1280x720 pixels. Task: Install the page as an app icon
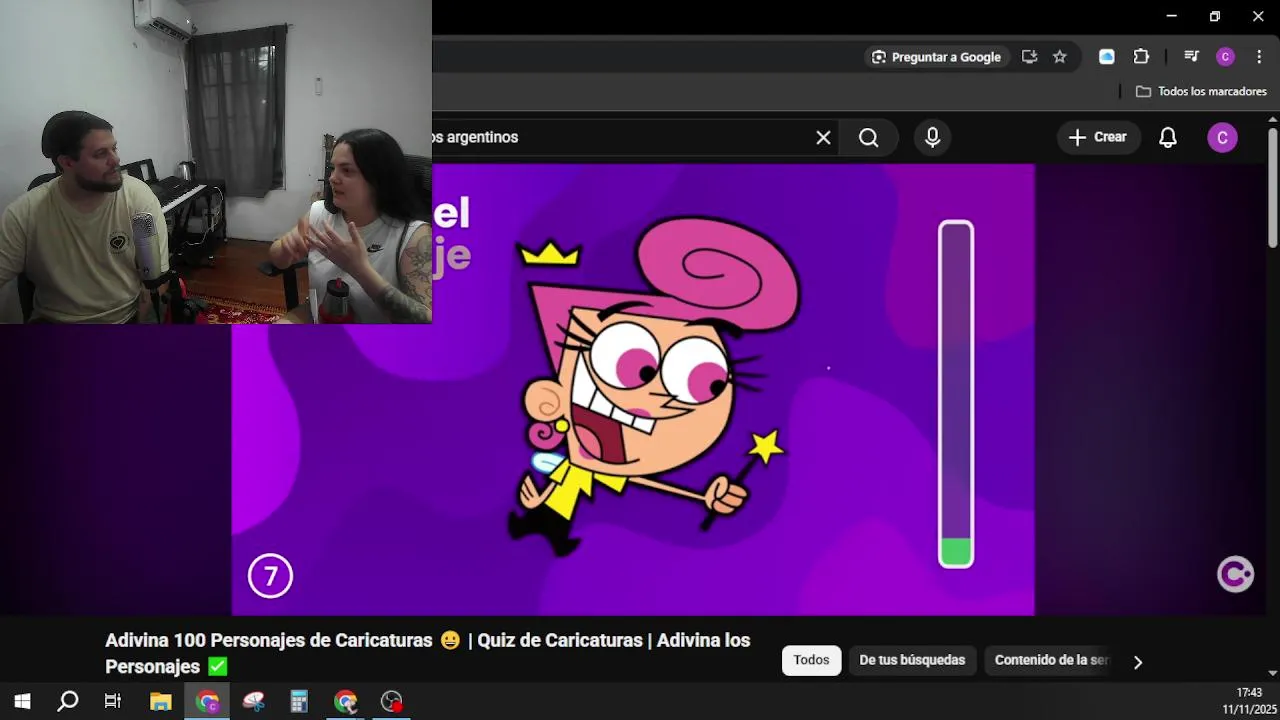1029,57
